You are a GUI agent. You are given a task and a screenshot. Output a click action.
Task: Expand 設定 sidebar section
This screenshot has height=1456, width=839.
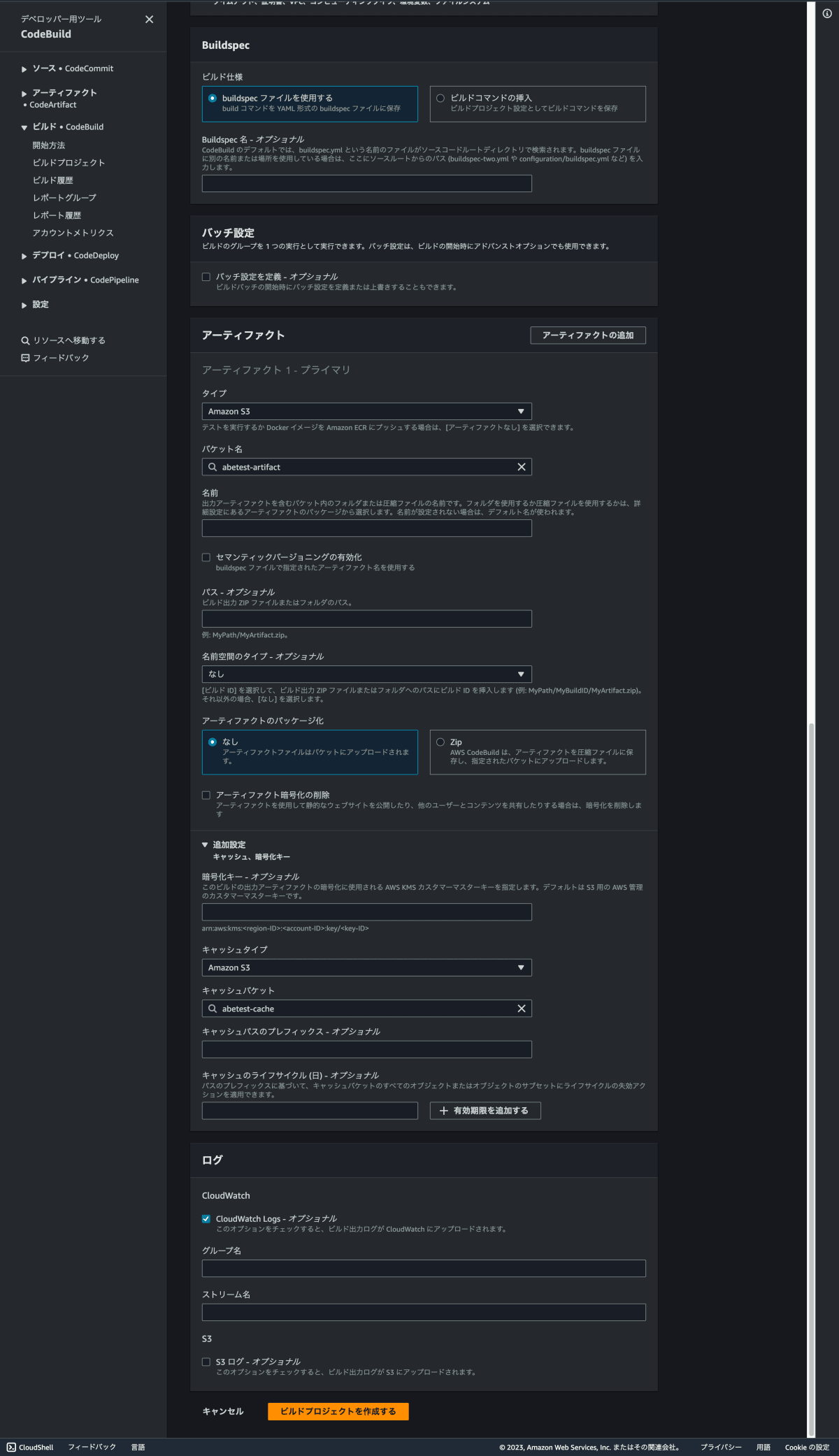(x=24, y=305)
